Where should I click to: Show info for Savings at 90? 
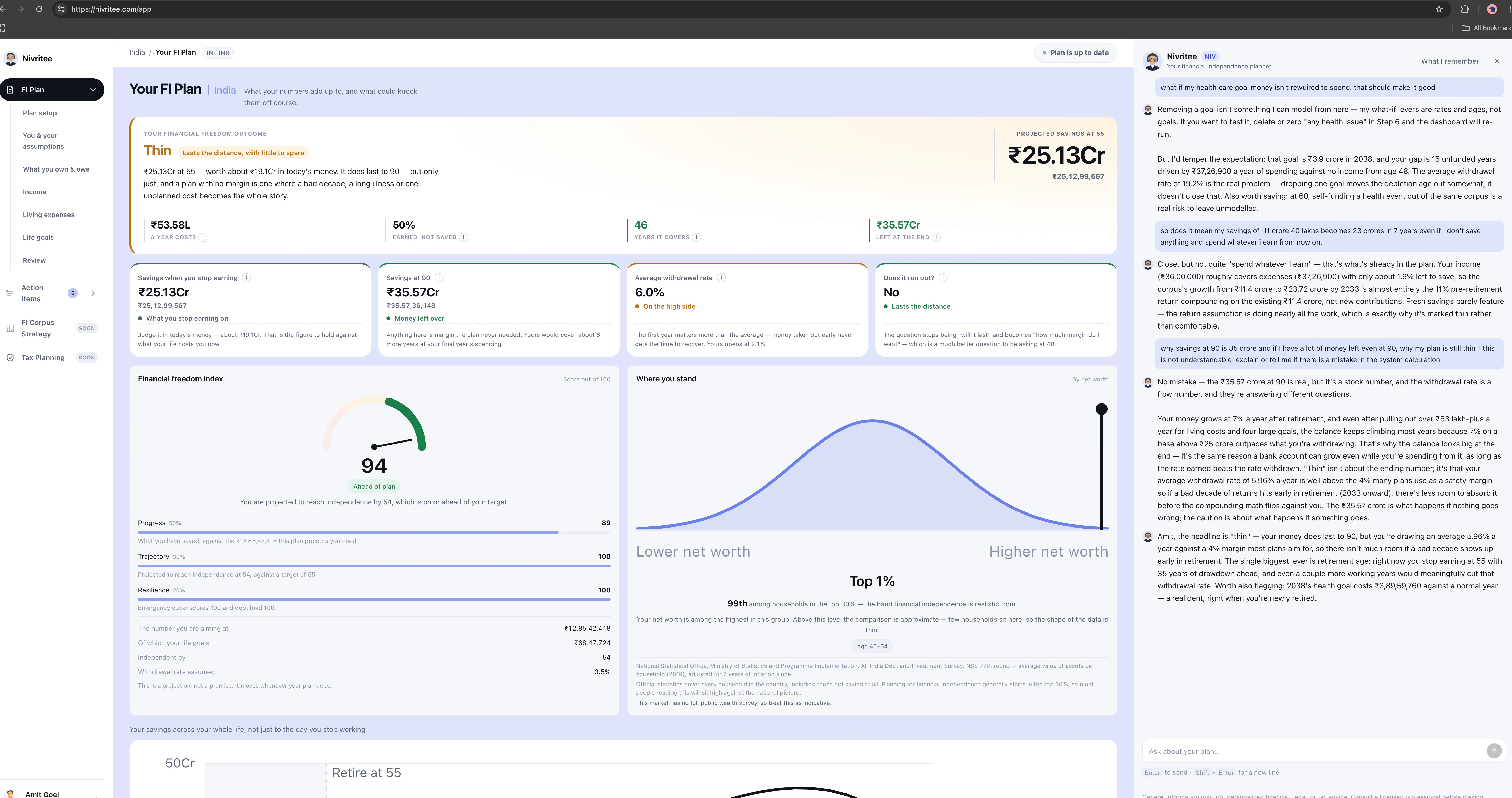click(x=439, y=278)
